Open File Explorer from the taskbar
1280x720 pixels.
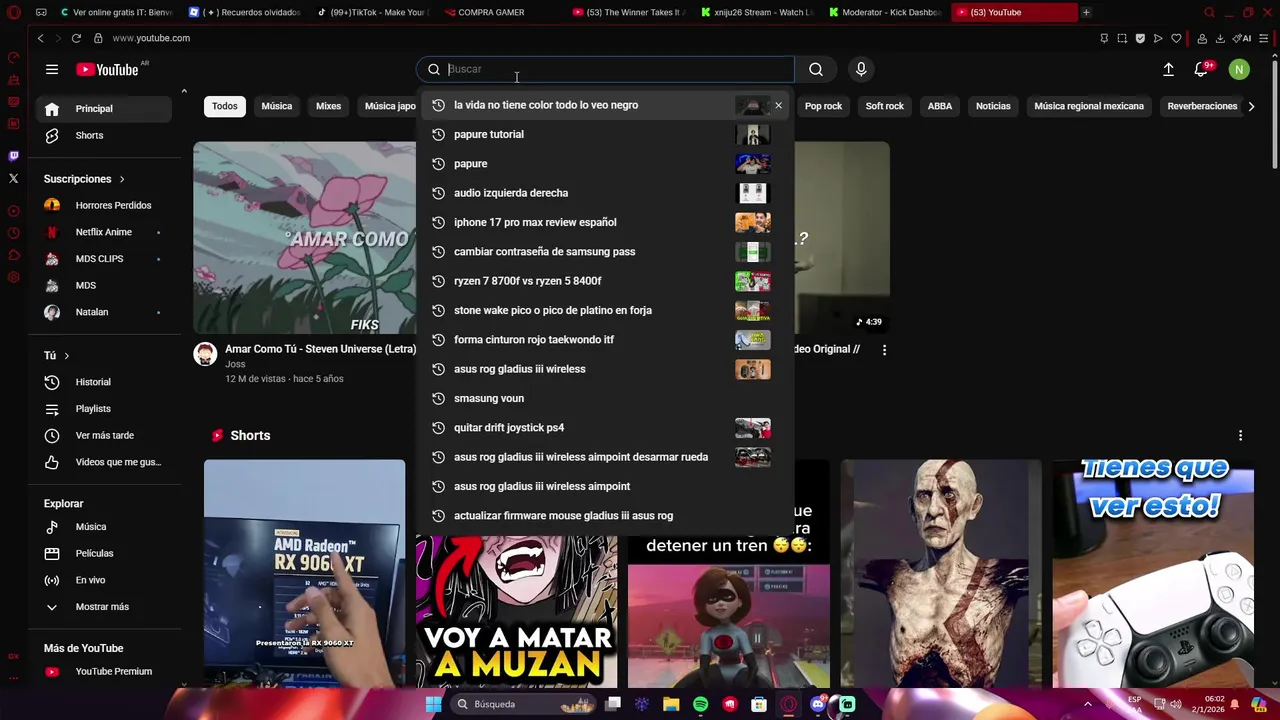pyautogui.click(x=671, y=704)
